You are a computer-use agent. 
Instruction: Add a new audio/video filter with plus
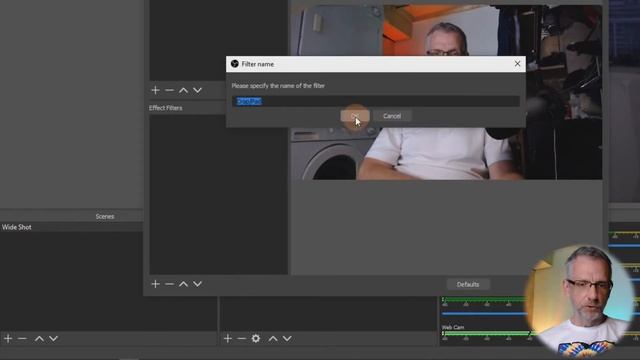tap(155, 90)
